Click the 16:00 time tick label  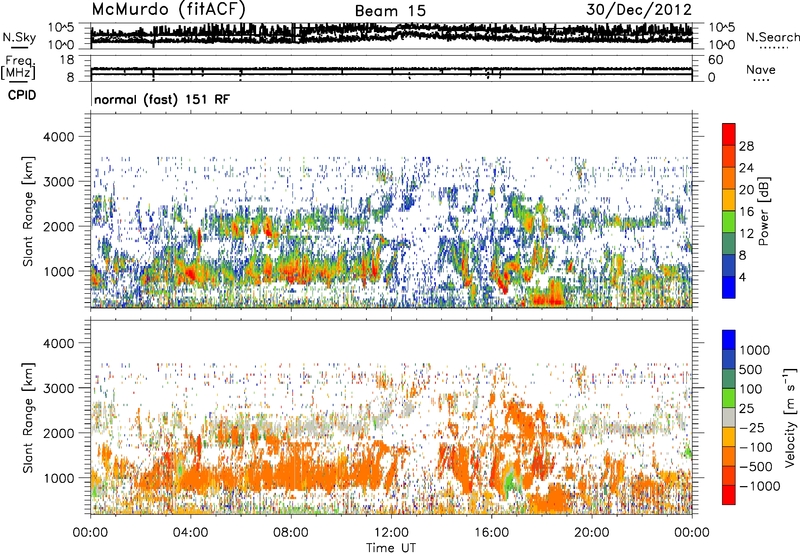click(x=491, y=533)
